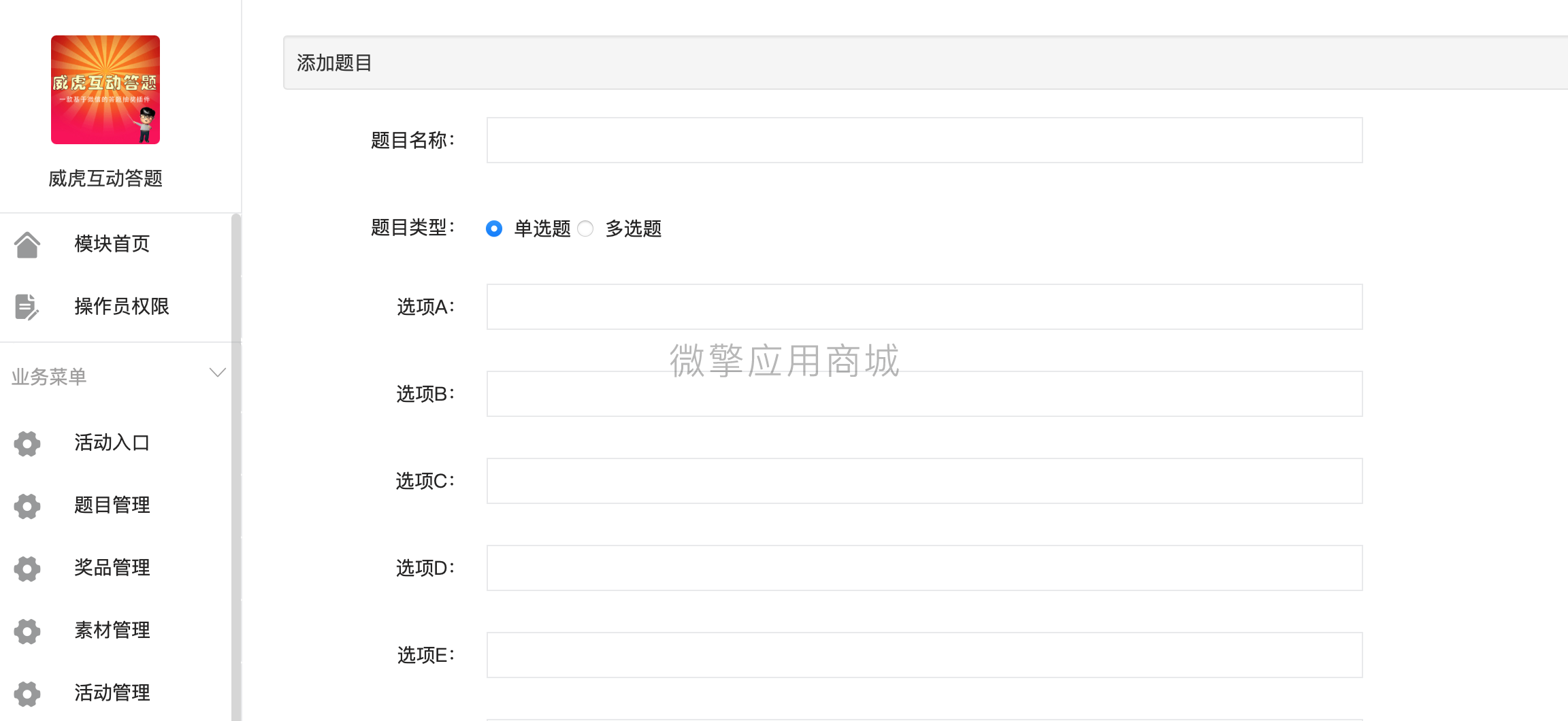Click the 题目类型 label

pyautogui.click(x=412, y=227)
